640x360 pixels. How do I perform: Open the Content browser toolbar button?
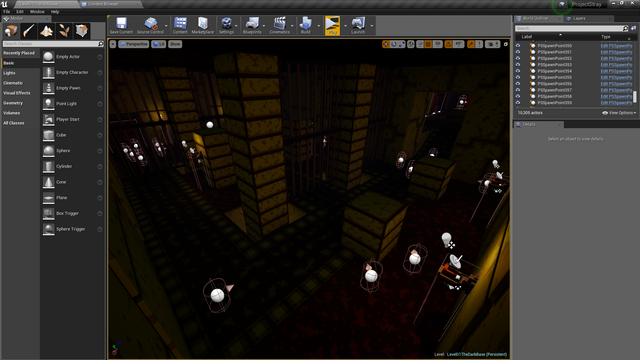[x=180, y=25]
